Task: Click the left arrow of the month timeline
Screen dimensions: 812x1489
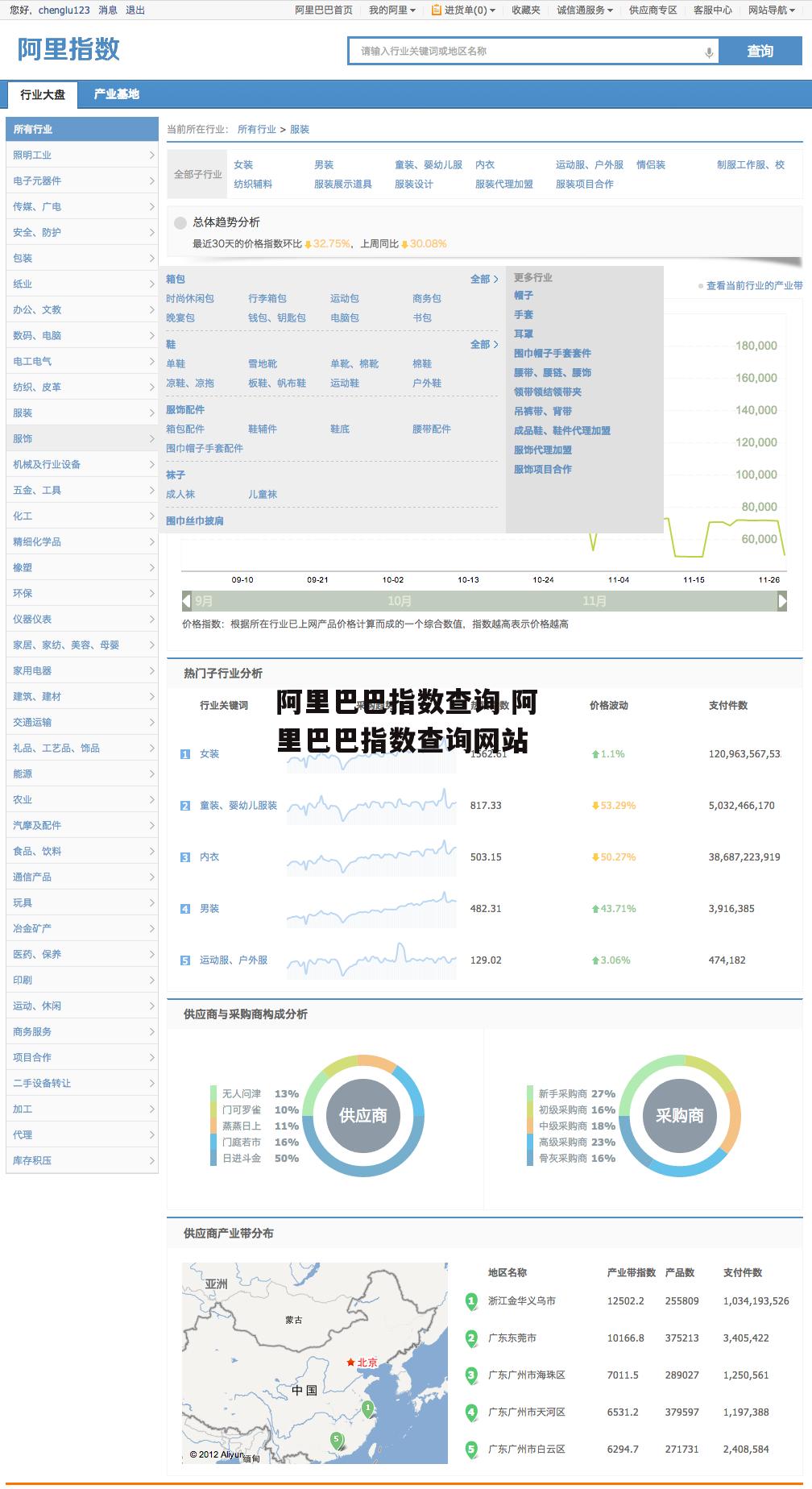Action: tap(187, 600)
